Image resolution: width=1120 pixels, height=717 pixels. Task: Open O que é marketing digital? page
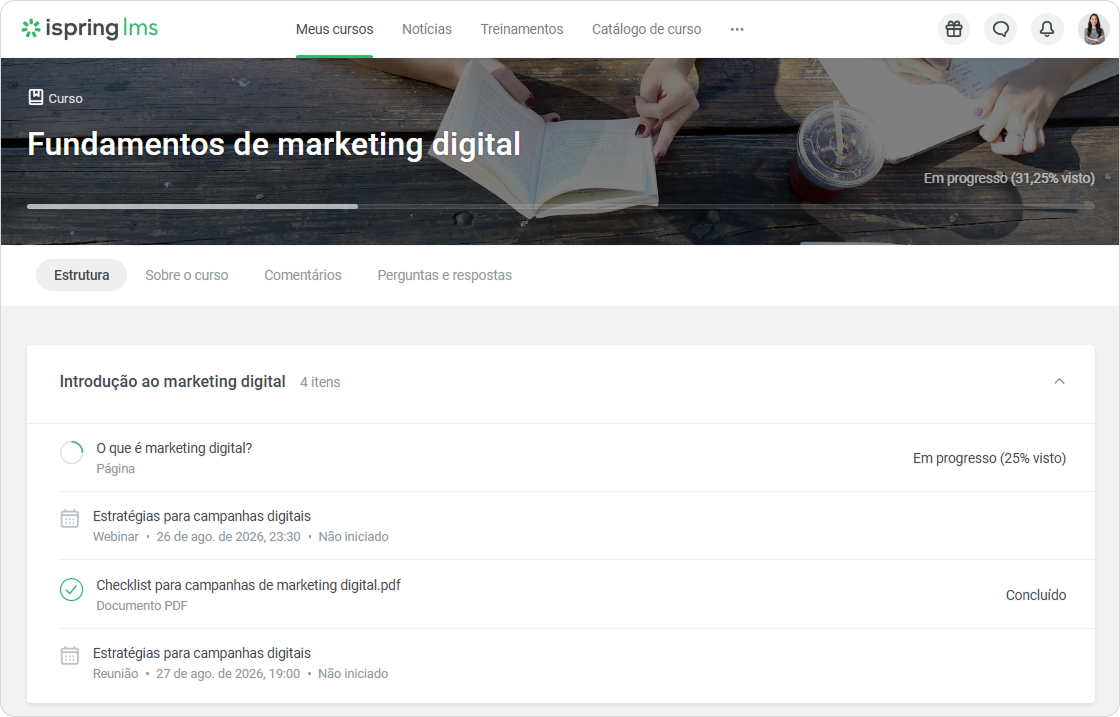174,448
